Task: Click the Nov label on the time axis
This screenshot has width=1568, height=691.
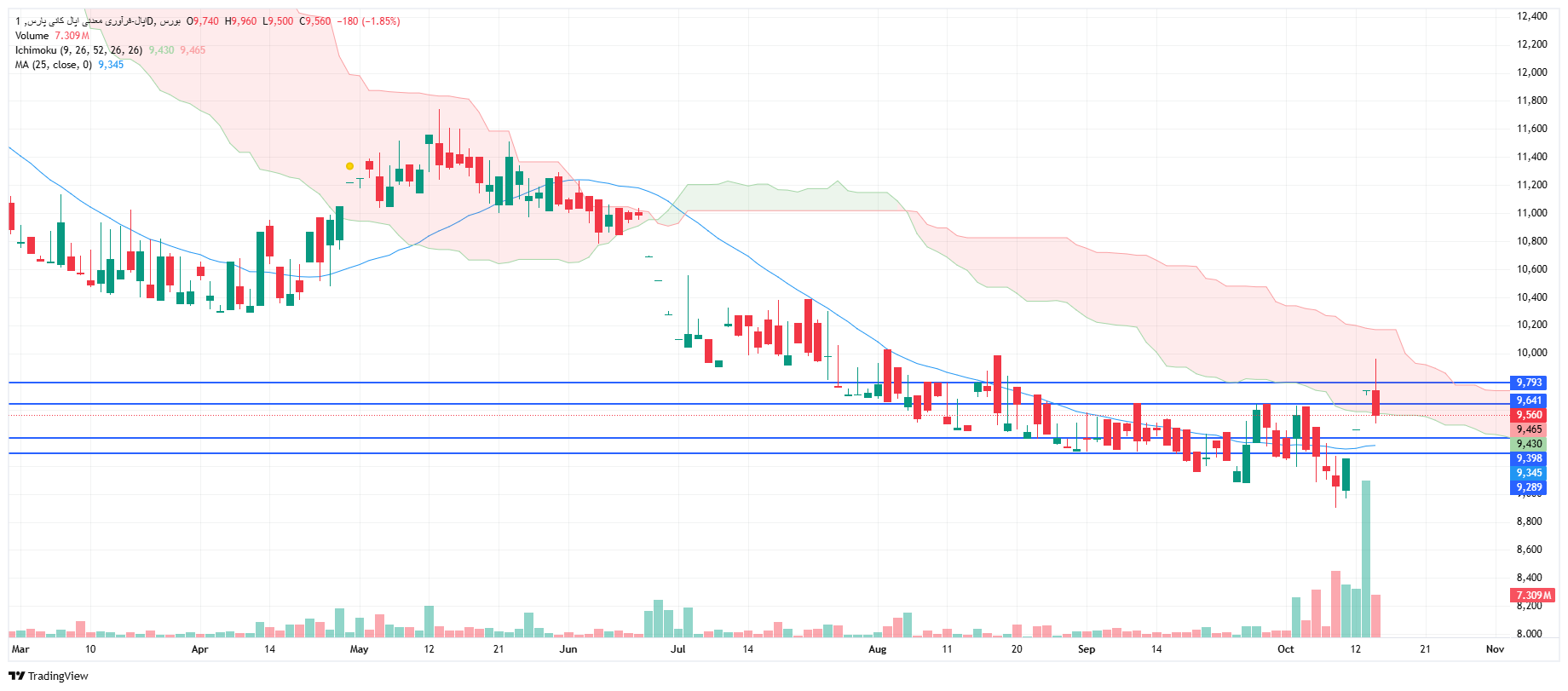Action: click(x=1495, y=649)
